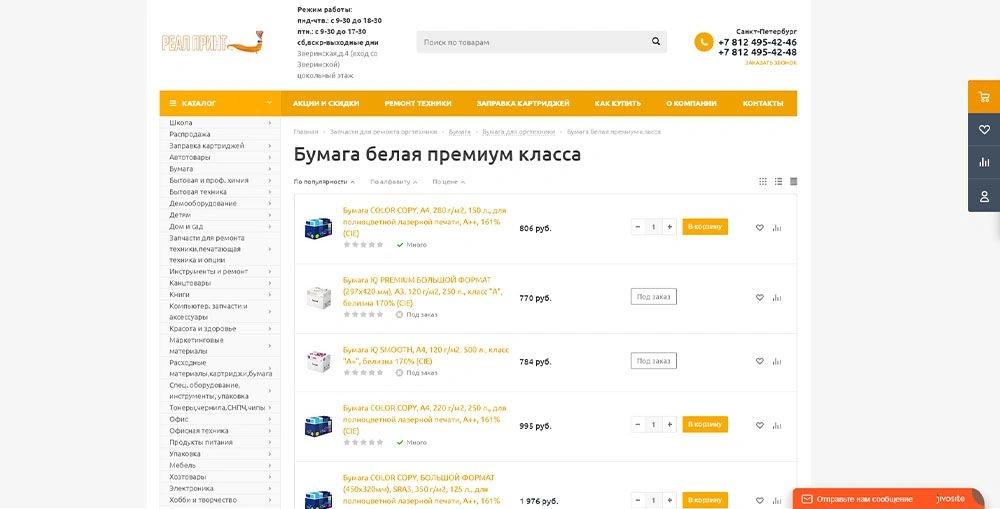Click the Поиск по товарам search field
This screenshot has height=509, width=1000.
point(530,42)
